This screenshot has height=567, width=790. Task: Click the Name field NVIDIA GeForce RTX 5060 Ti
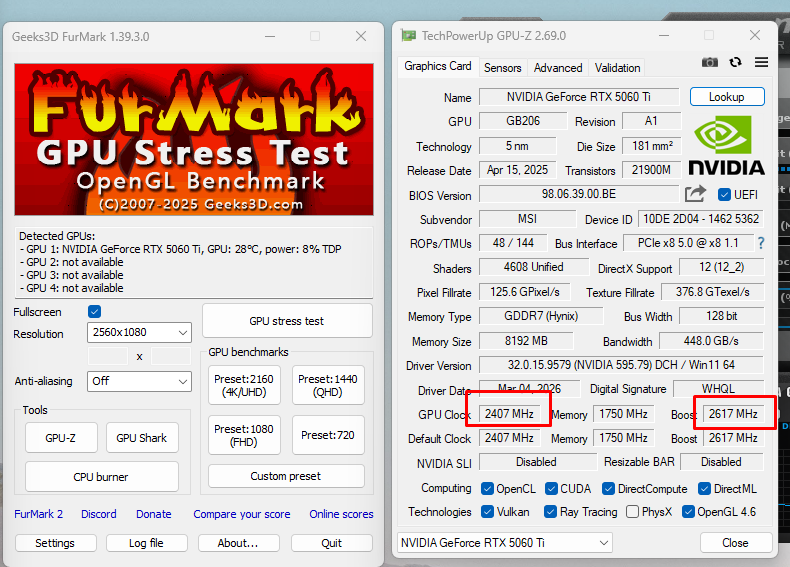[x=579, y=97]
